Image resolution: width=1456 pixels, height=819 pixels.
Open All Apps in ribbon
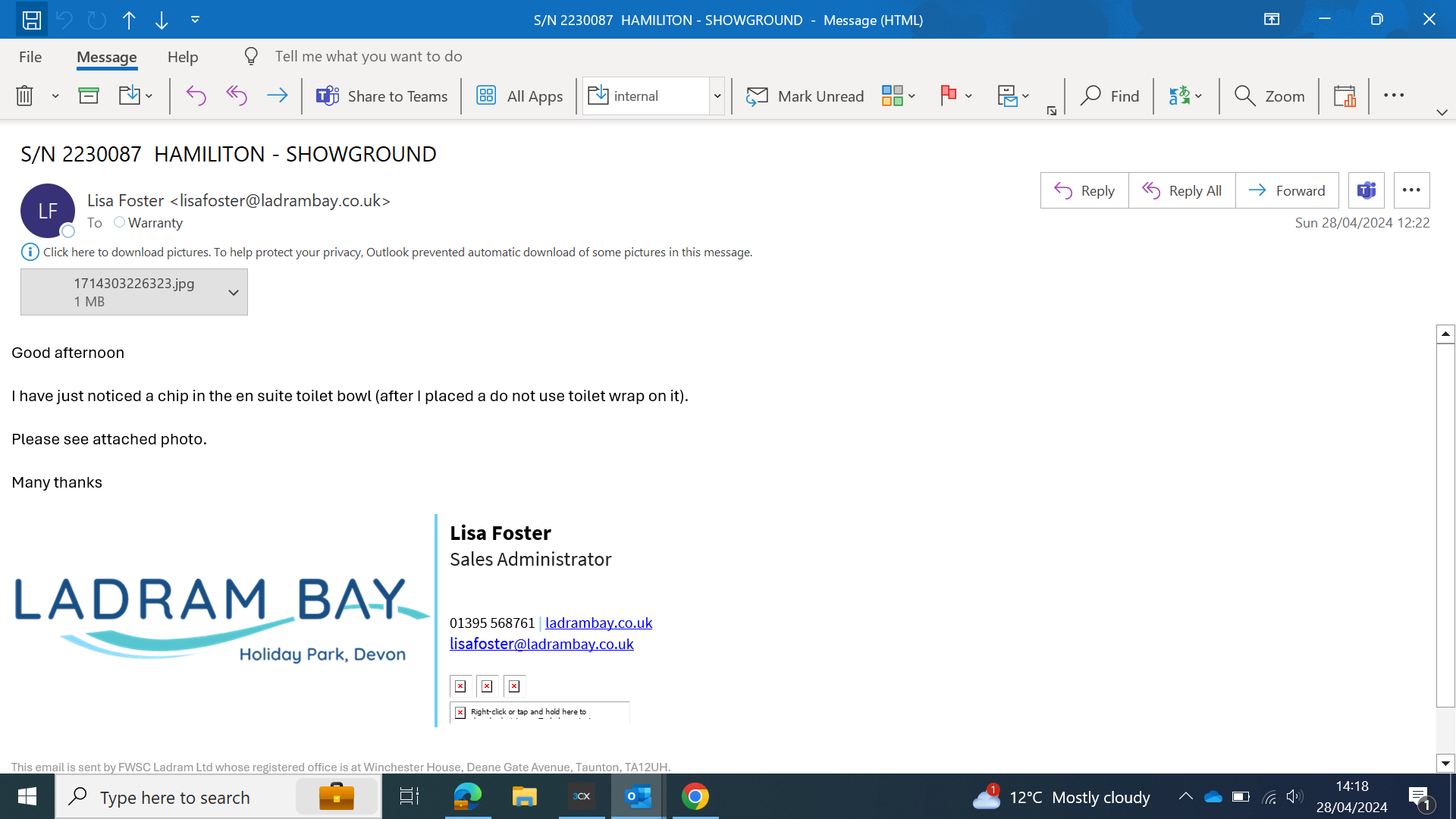(x=519, y=96)
